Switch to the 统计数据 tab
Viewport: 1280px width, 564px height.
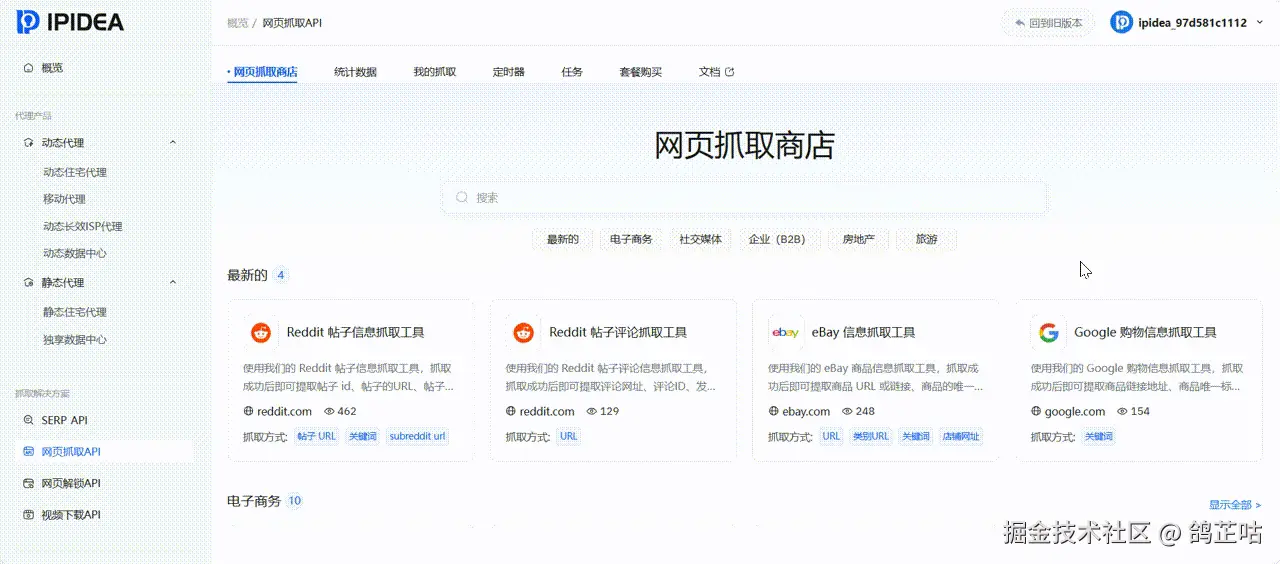[x=355, y=72]
